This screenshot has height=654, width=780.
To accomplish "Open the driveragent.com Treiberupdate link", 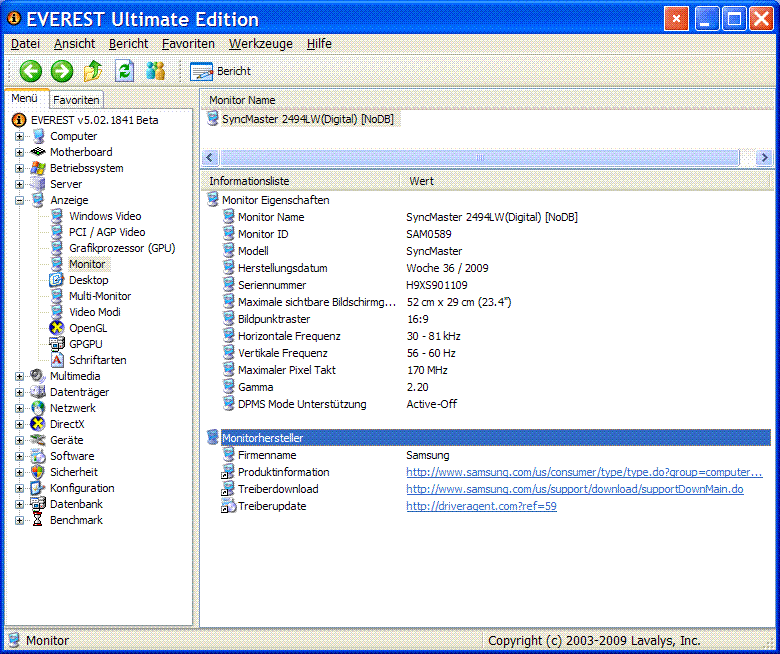I will [x=481, y=506].
